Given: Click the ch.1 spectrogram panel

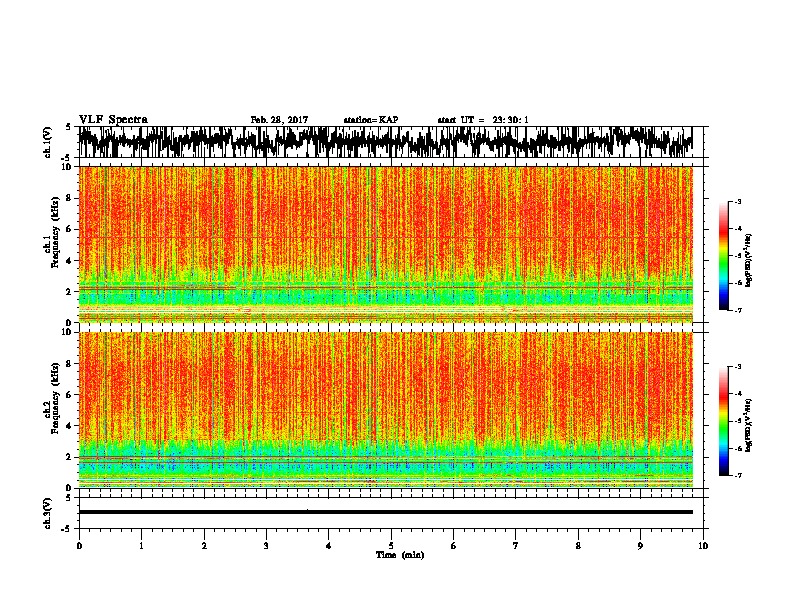Looking at the screenshot, I should coord(386,244).
